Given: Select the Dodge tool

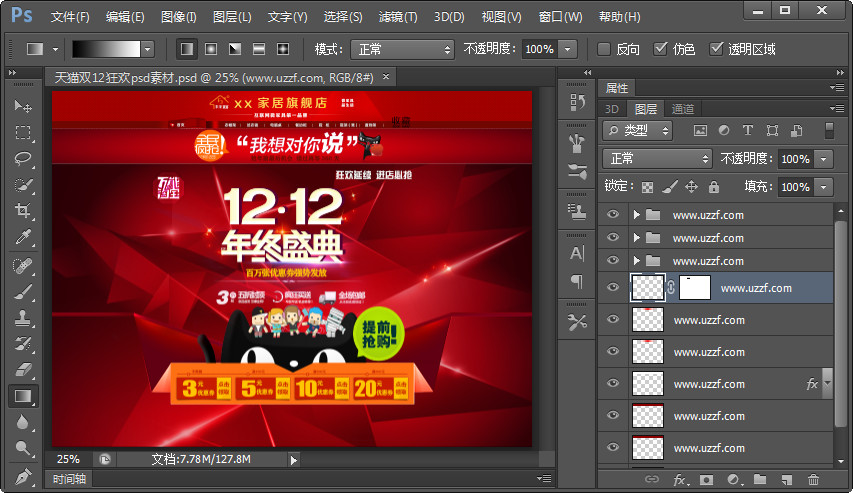Looking at the screenshot, I should [x=23, y=448].
